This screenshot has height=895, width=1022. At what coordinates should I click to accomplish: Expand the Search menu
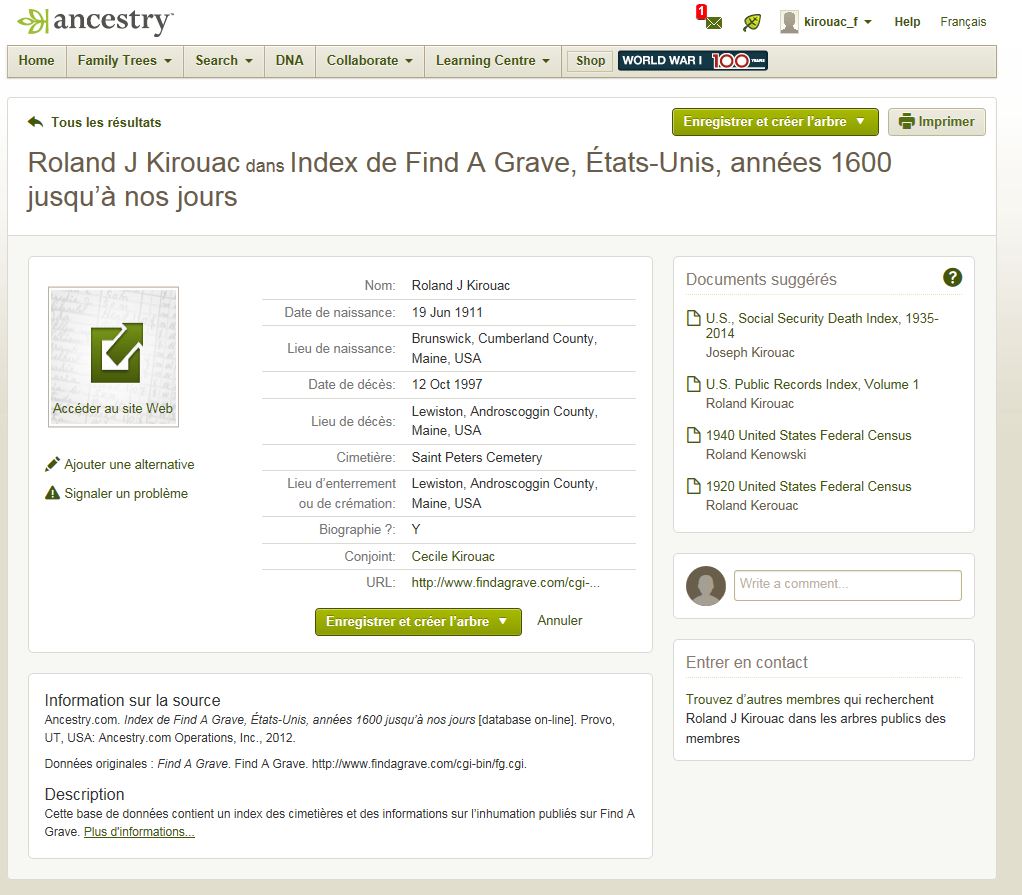tap(224, 61)
